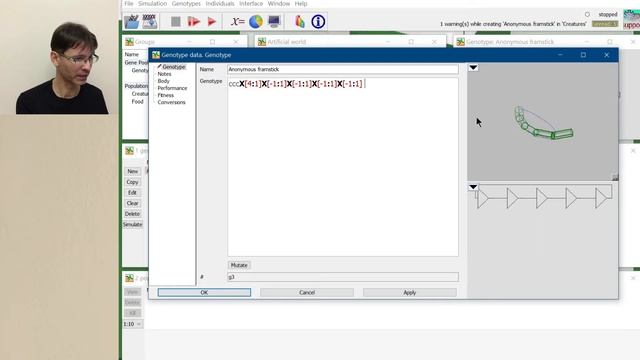The image size is (640, 360).
Task: Click the Clear button in genotypes panel
Action: point(132,203)
